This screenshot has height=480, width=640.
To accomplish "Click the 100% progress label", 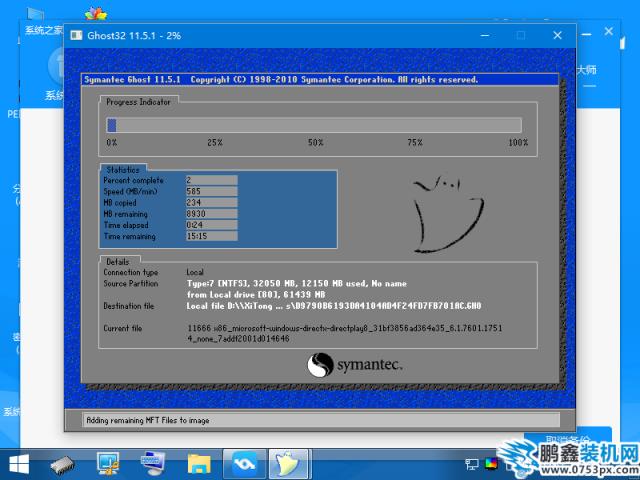I will pos(518,142).
